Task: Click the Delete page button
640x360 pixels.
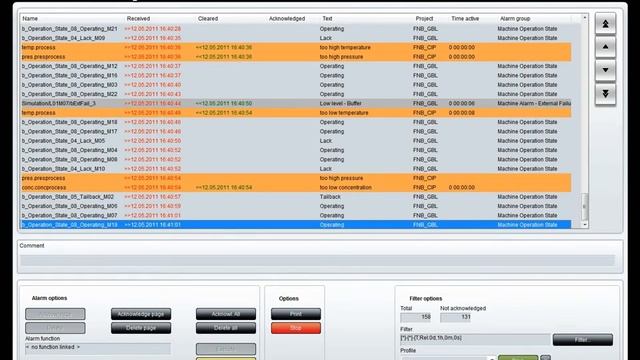Action: pos(141,328)
